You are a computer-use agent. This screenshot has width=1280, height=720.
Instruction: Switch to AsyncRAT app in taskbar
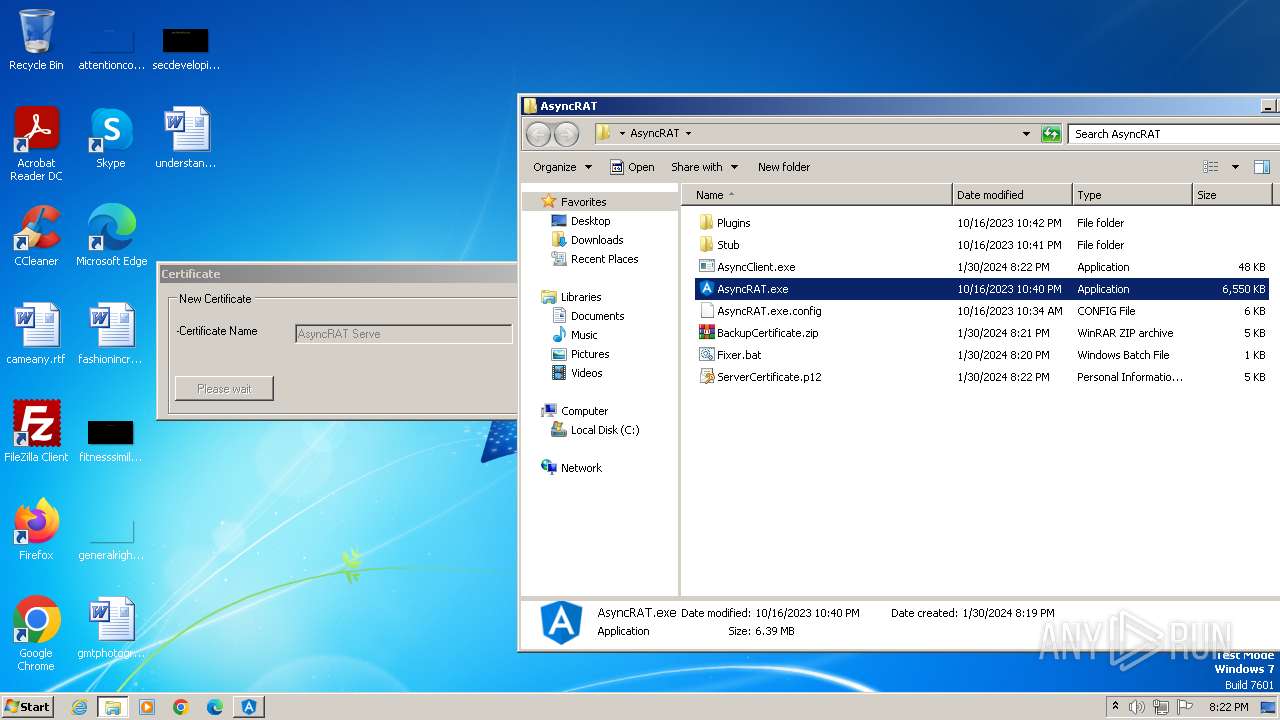(x=249, y=707)
